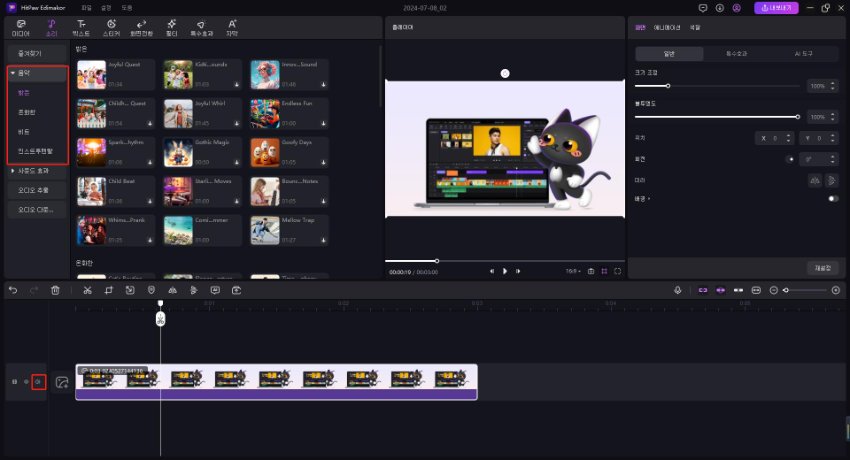The image size is (850, 460).
Task: Switch to the 애니메이션 animation tab
Action: click(665, 27)
